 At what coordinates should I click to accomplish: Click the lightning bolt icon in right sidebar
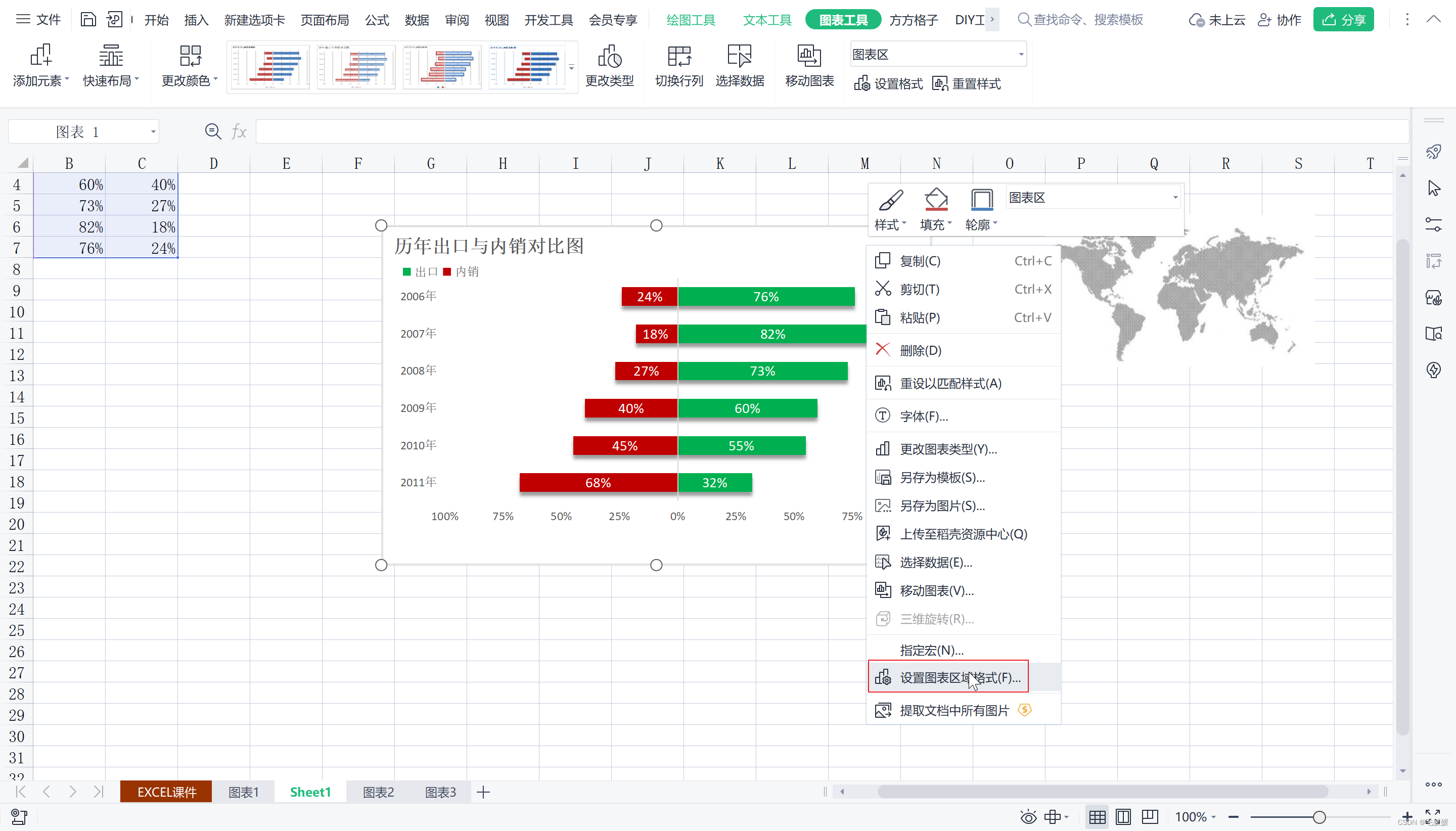click(1434, 370)
